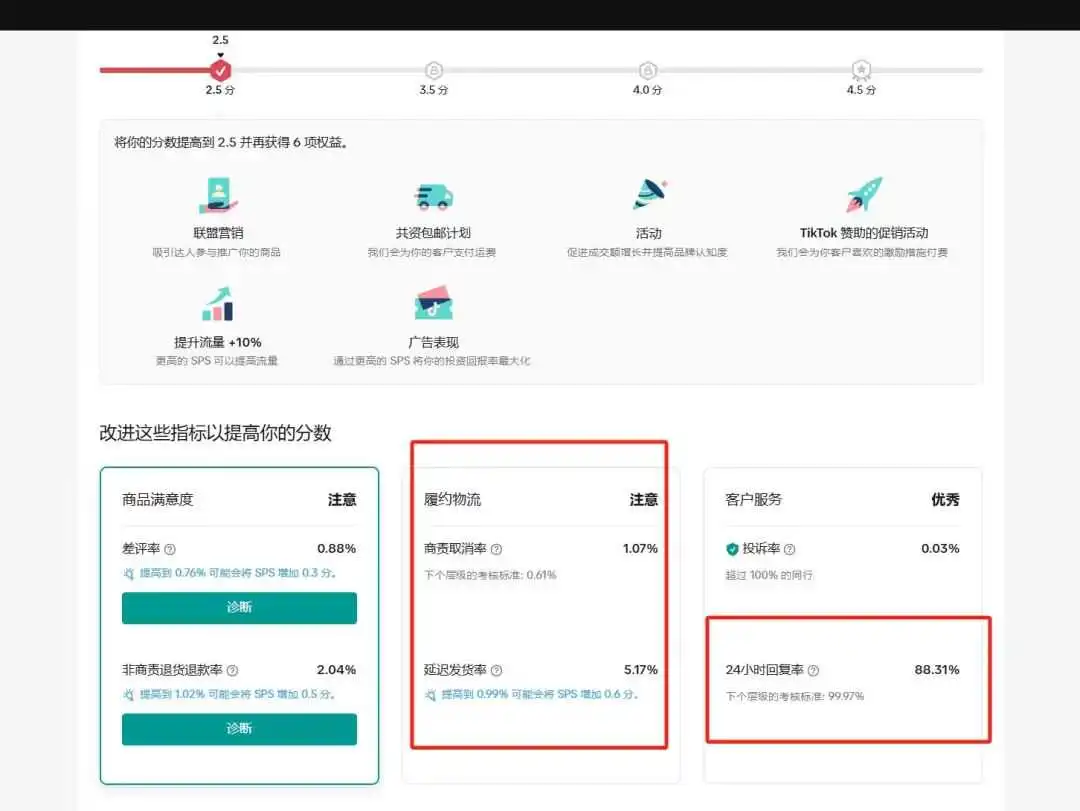Image resolution: width=1080 pixels, height=811 pixels.
Task: Click the 注意 status in 履约物流 card
Action: (x=644, y=500)
